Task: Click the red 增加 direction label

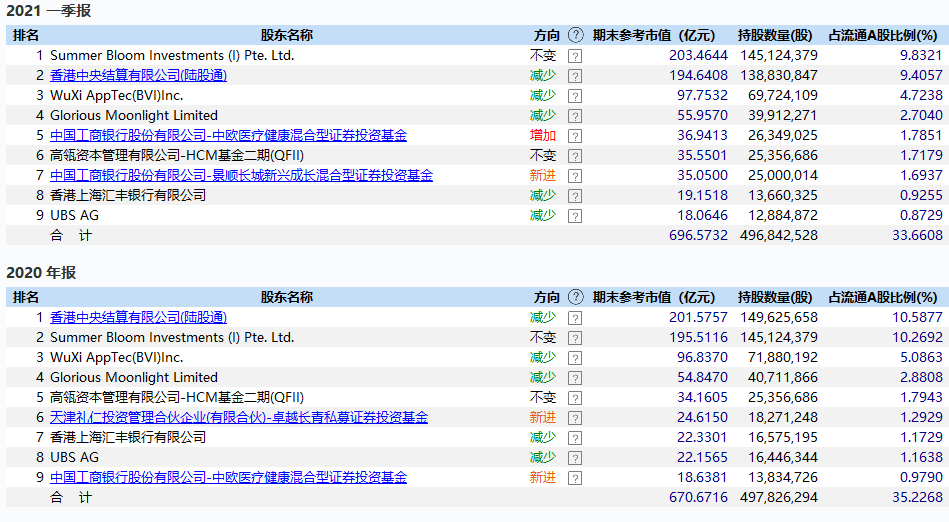Action: [x=542, y=135]
